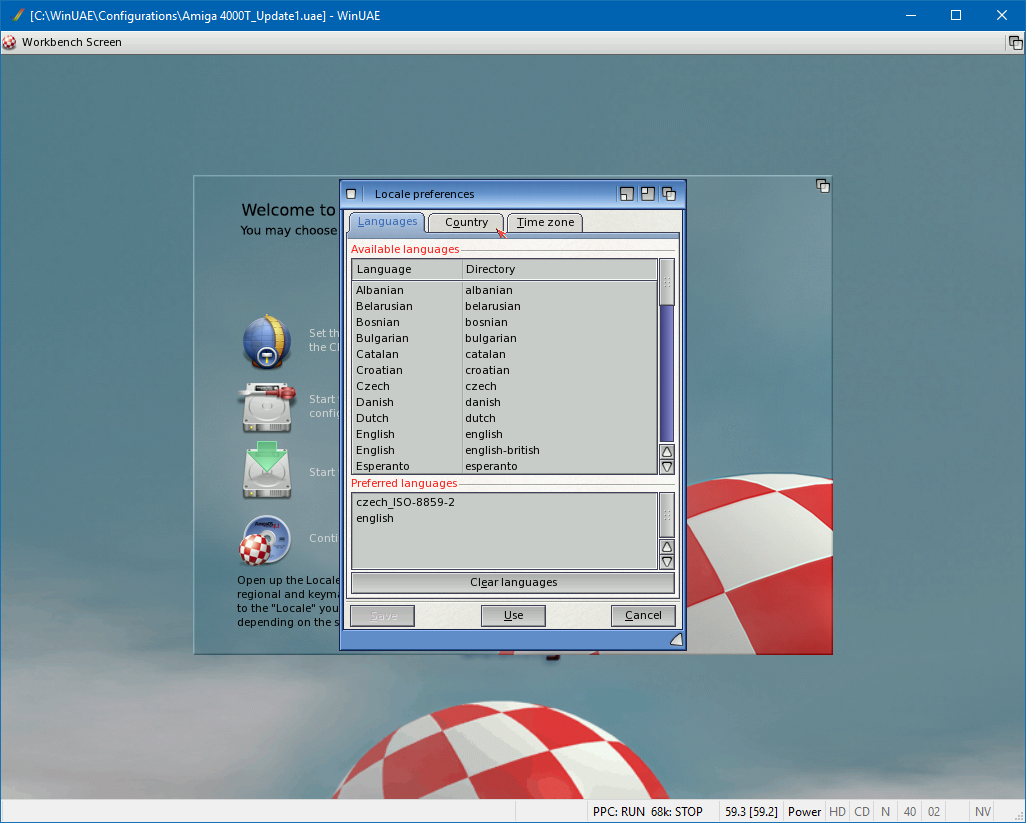Viewport: 1026px width, 823px height.
Task: Click the AmigaOS CD with boing ball icon
Action: pyautogui.click(x=266, y=540)
